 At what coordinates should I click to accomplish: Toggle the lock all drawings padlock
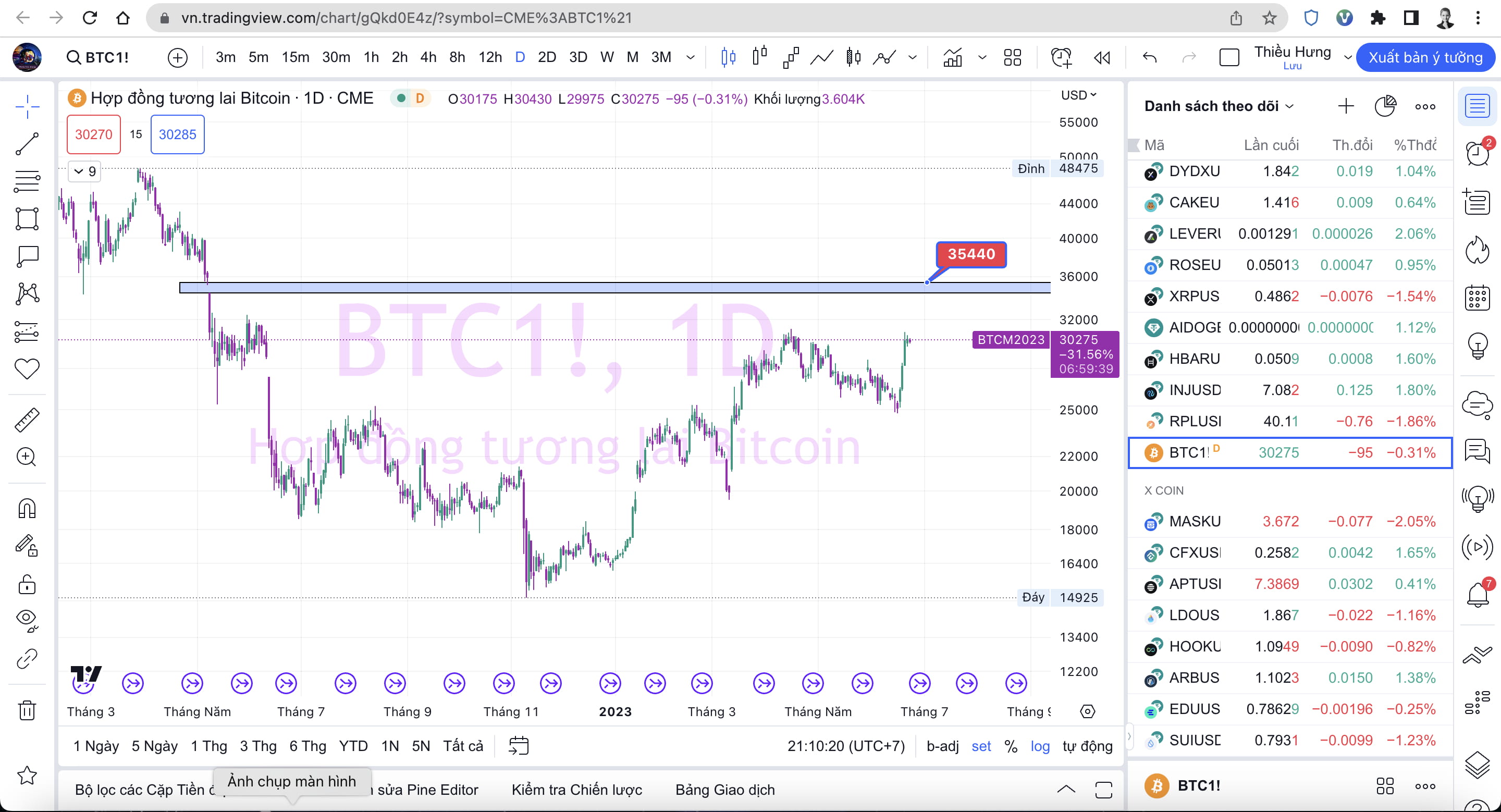(27, 584)
